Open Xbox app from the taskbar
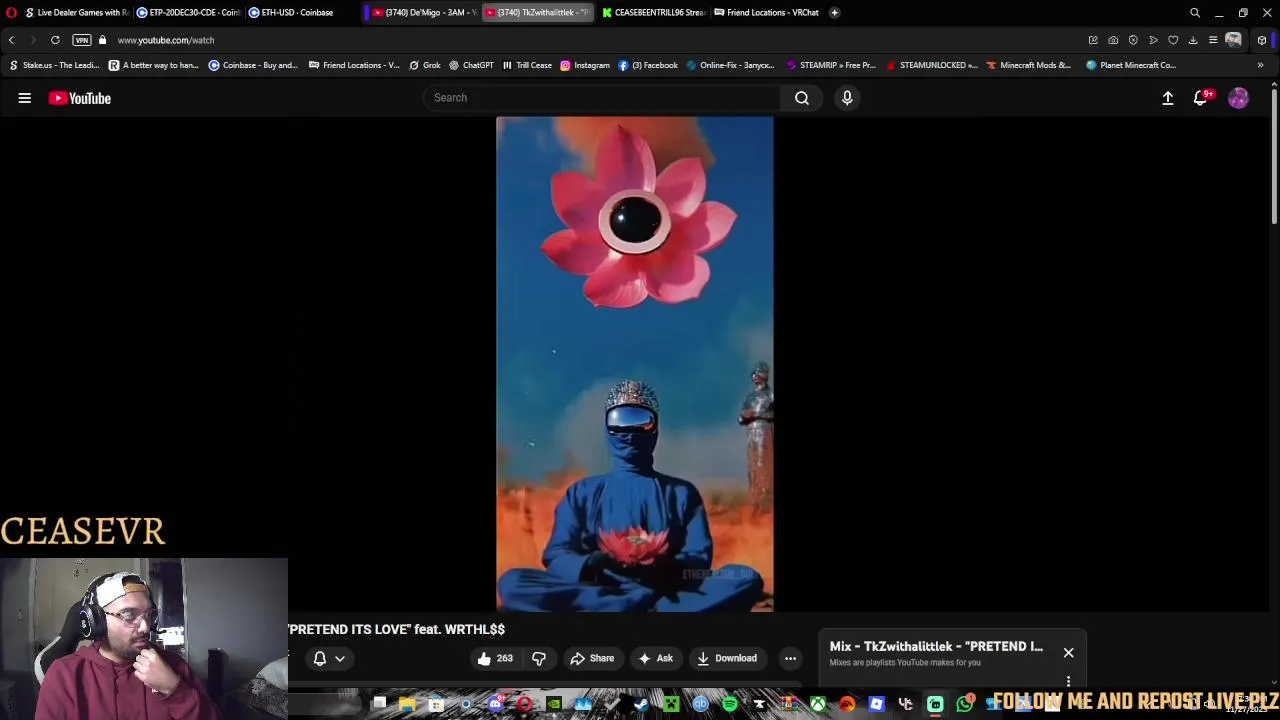1280x720 pixels. coord(818,704)
